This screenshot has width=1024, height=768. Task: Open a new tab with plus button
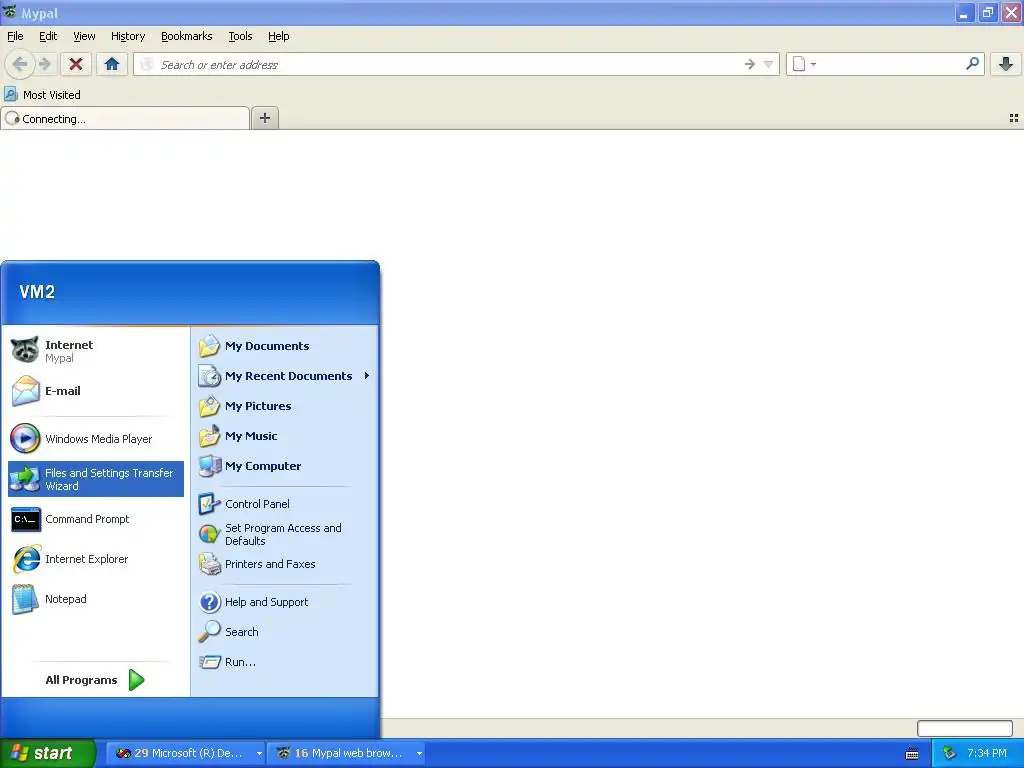264,118
